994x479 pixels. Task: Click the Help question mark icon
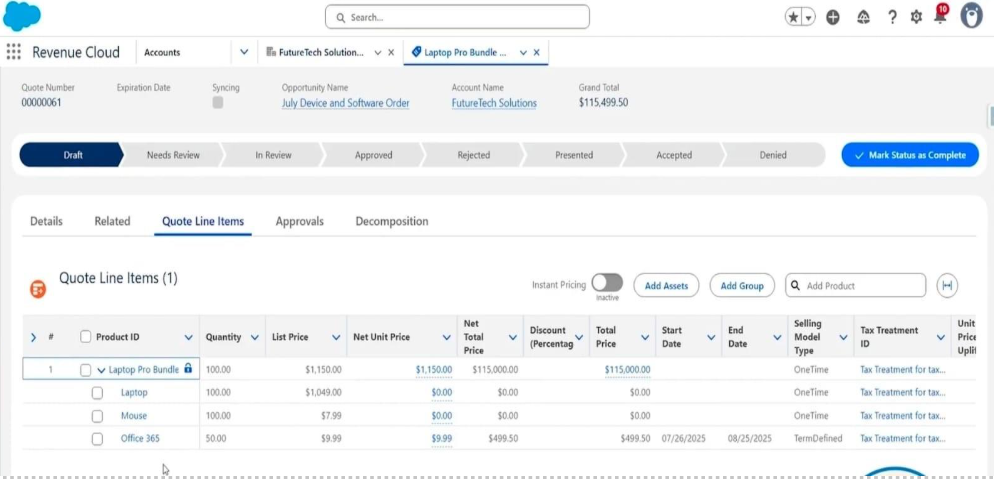[x=892, y=17]
